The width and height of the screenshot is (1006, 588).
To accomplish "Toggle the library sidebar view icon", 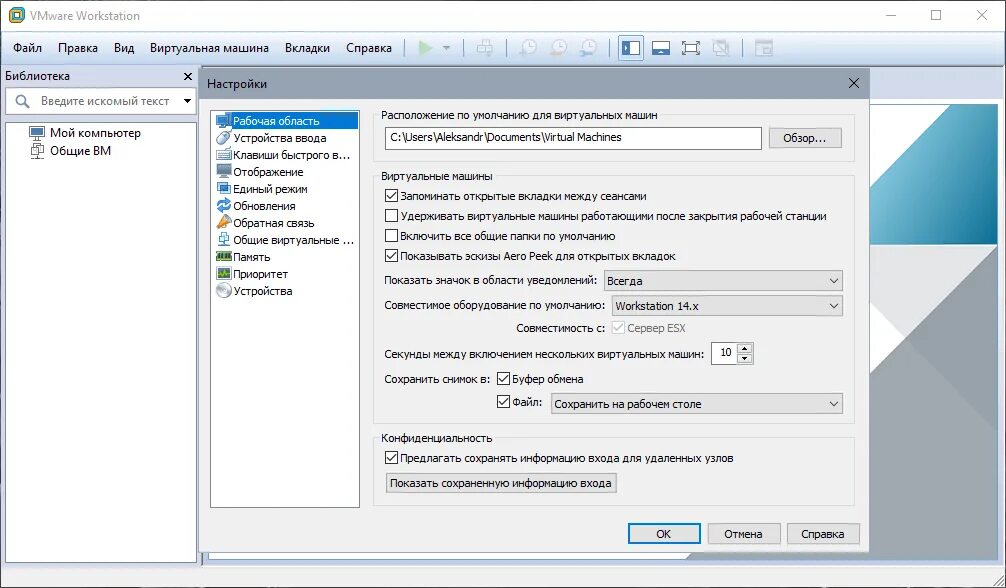I will [x=631, y=48].
